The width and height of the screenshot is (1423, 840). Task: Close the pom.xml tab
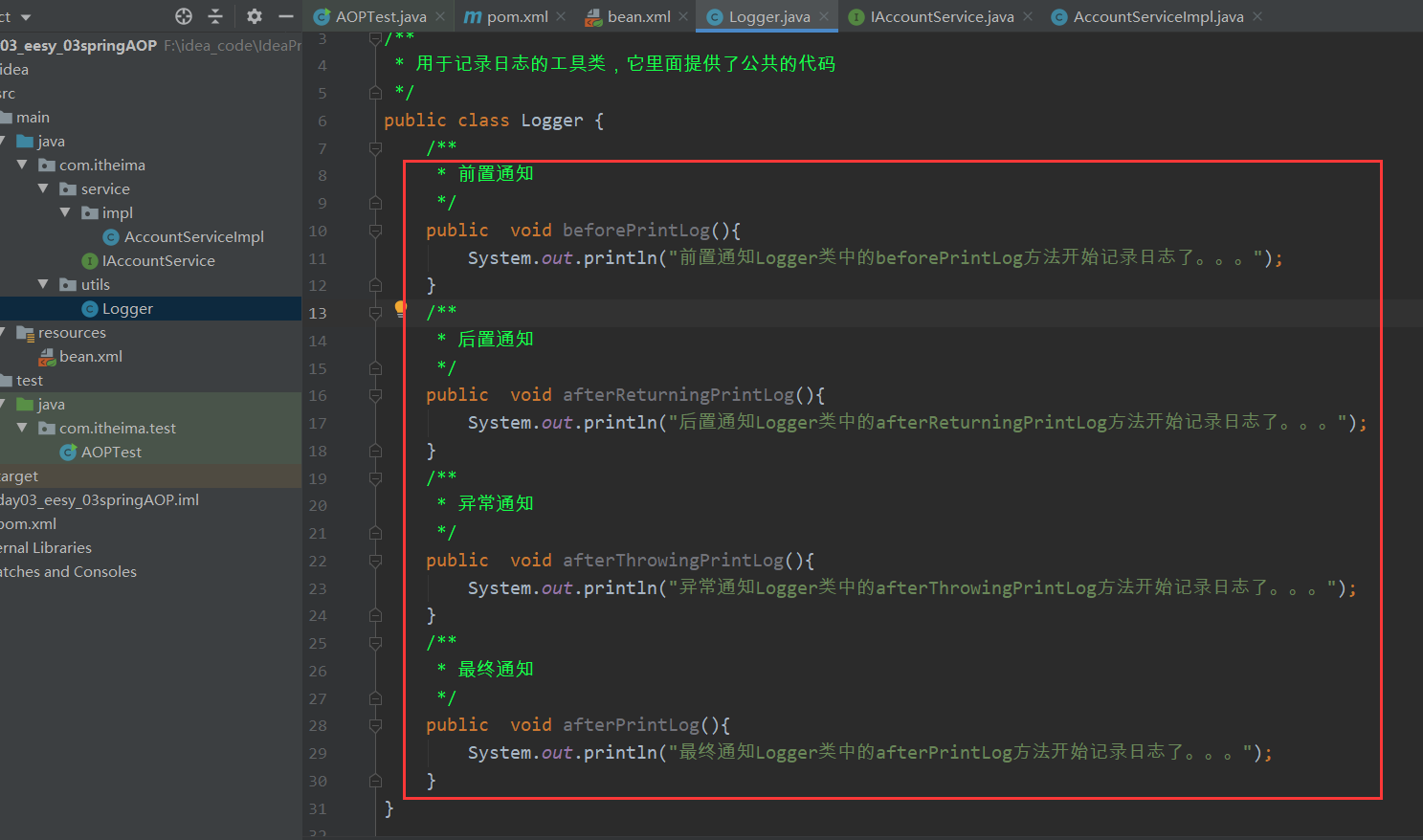(x=561, y=16)
